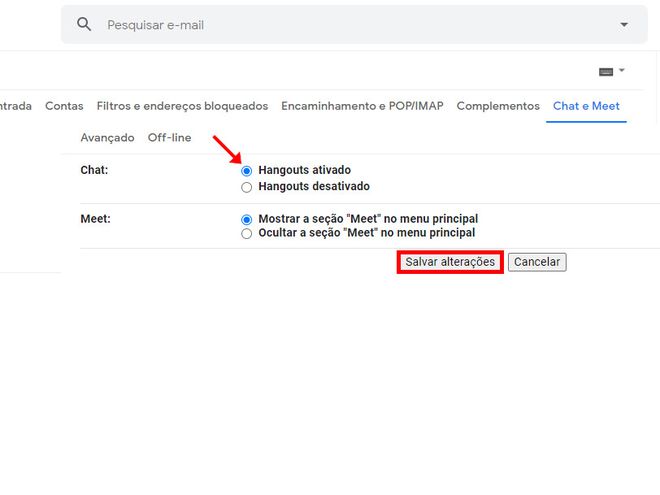Click the Chat: section label
Screen dimensions: 660x495
(94, 170)
